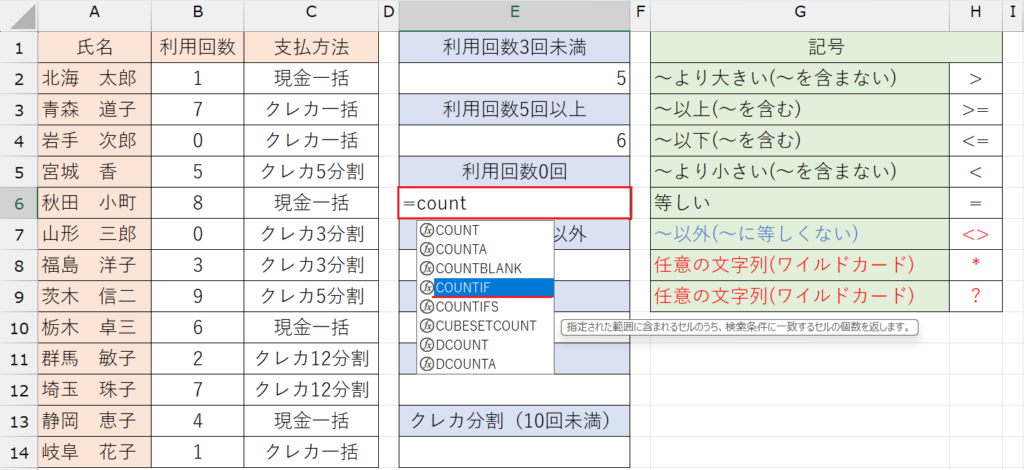The height and width of the screenshot is (470, 1024).
Task: Click the cell 岐阜 花子
Action: click(x=95, y=452)
